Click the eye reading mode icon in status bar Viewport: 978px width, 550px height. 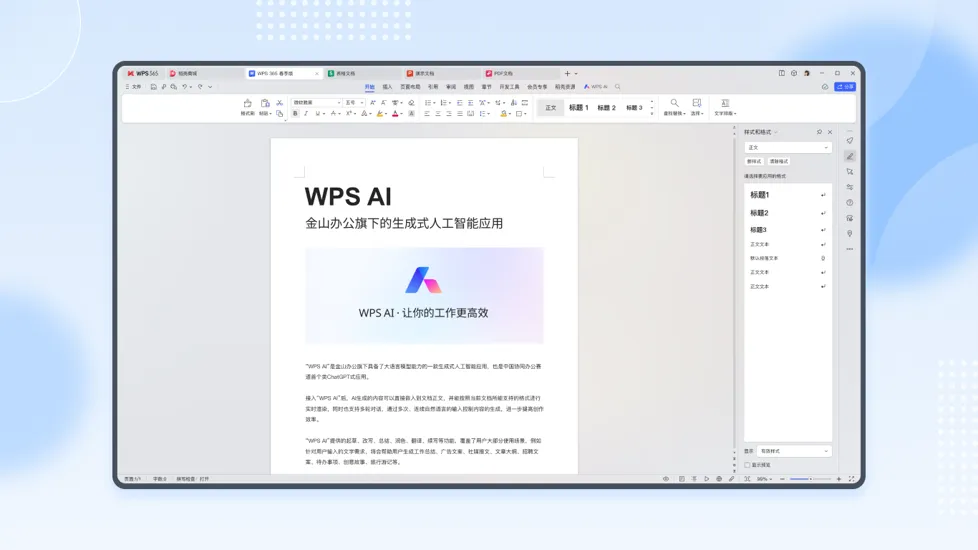666,479
